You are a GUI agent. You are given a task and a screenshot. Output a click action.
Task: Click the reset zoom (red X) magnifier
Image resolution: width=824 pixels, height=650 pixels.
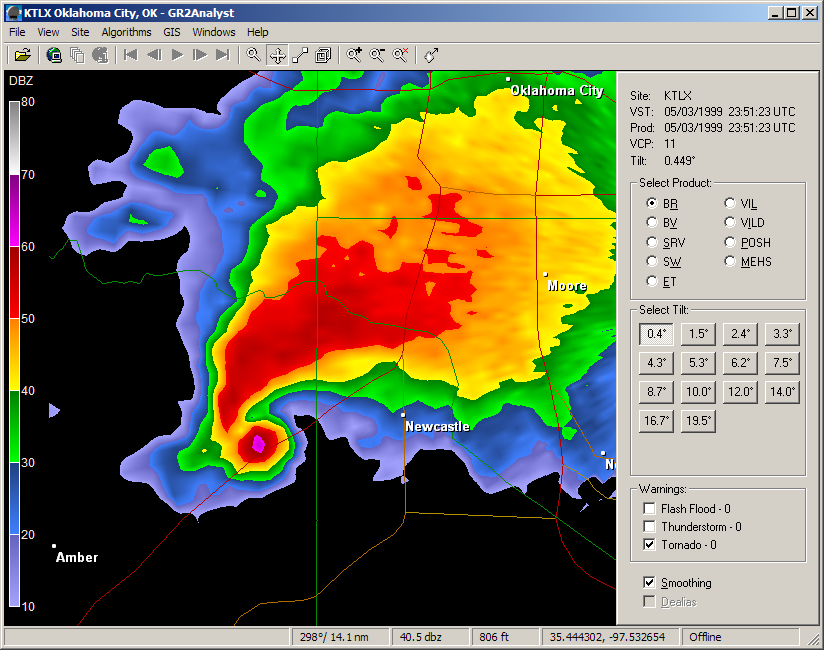click(400, 55)
